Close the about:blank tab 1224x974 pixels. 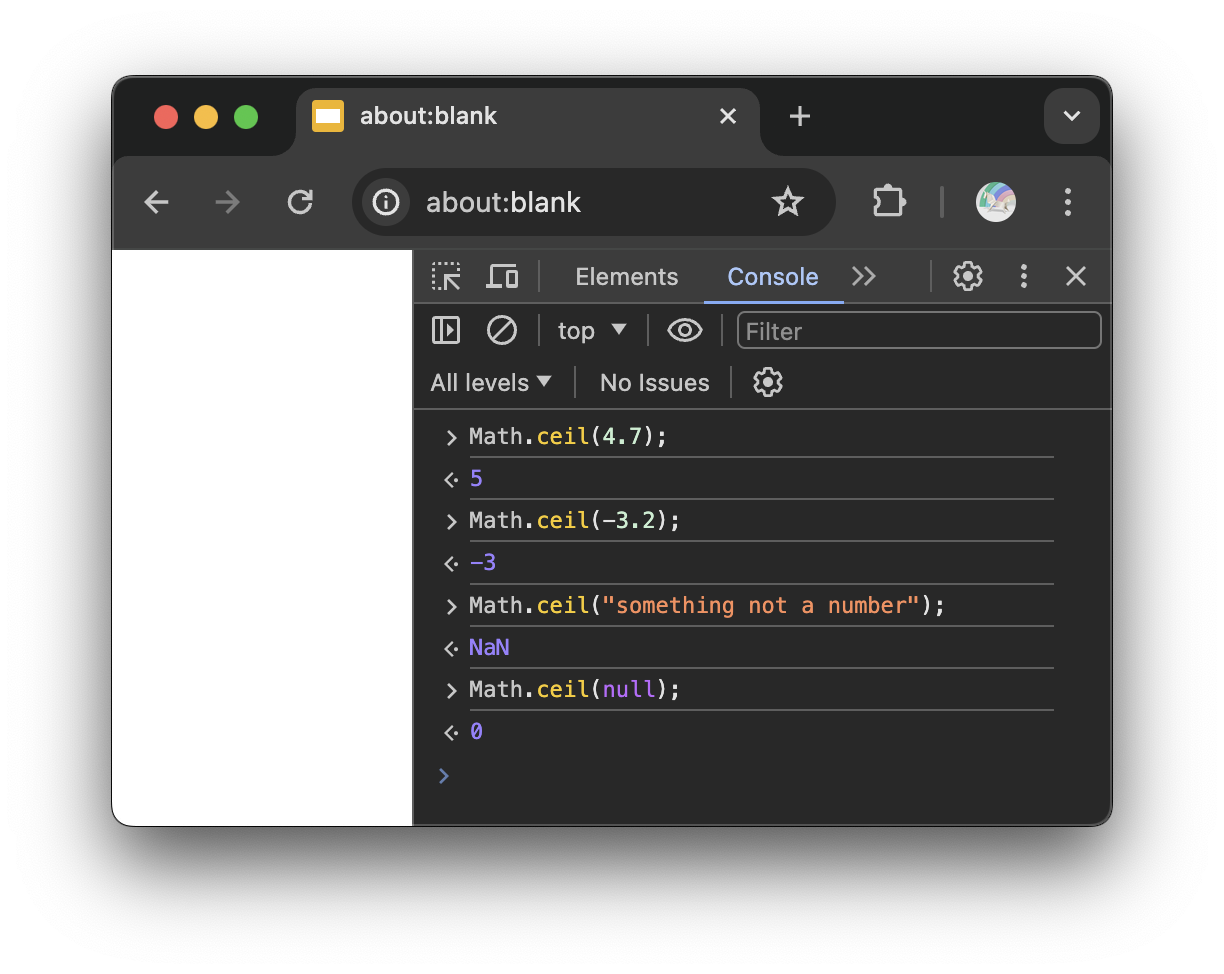tap(728, 117)
